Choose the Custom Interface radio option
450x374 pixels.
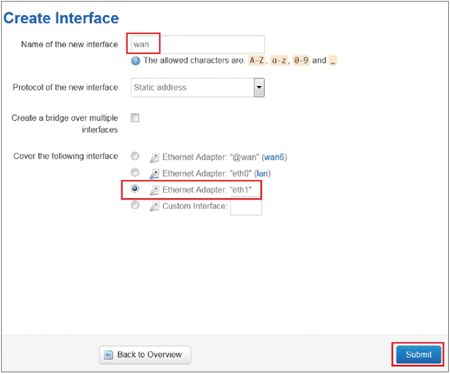(x=135, y=205)
